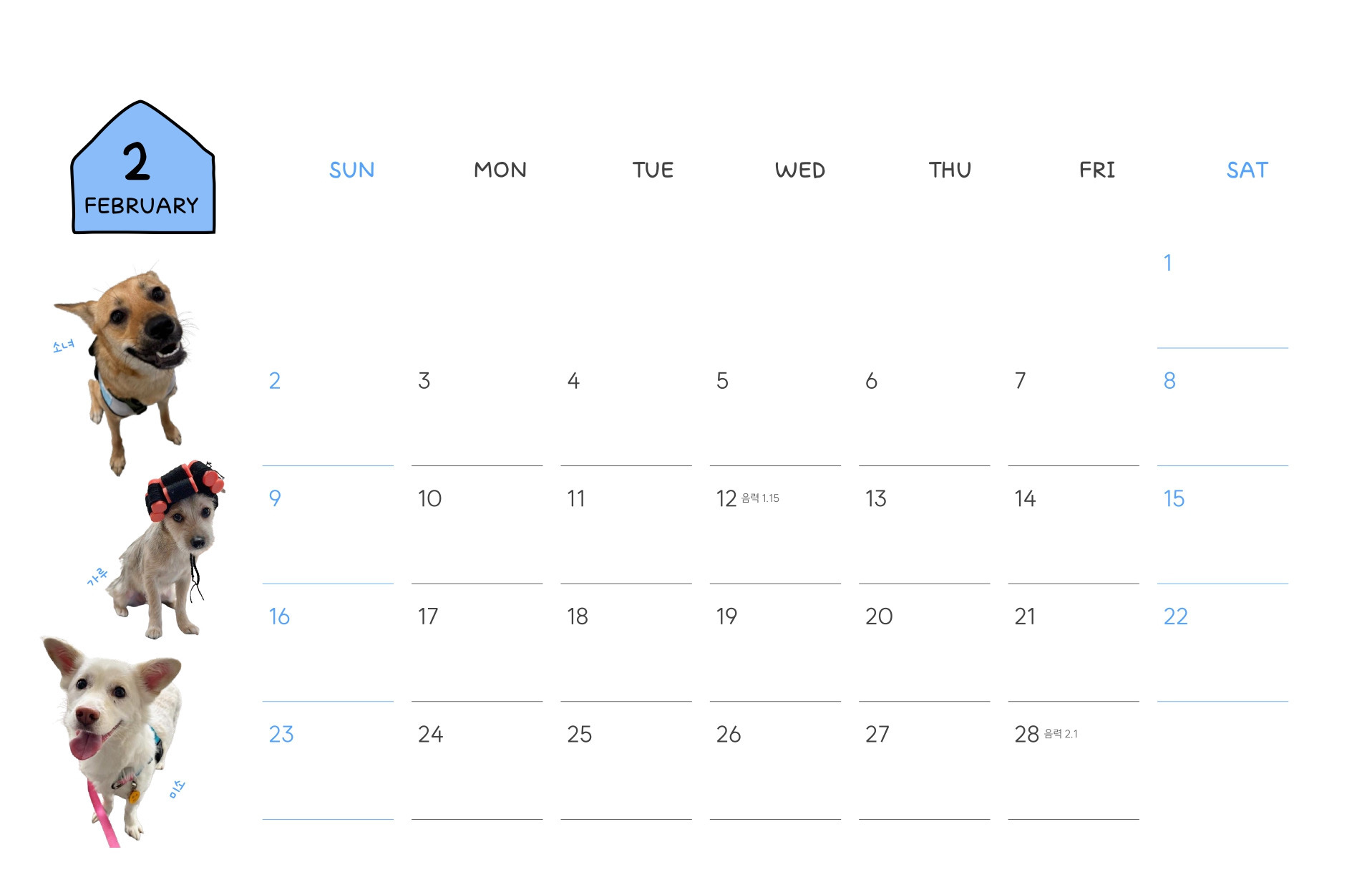Select date 24

pos(430,734)
